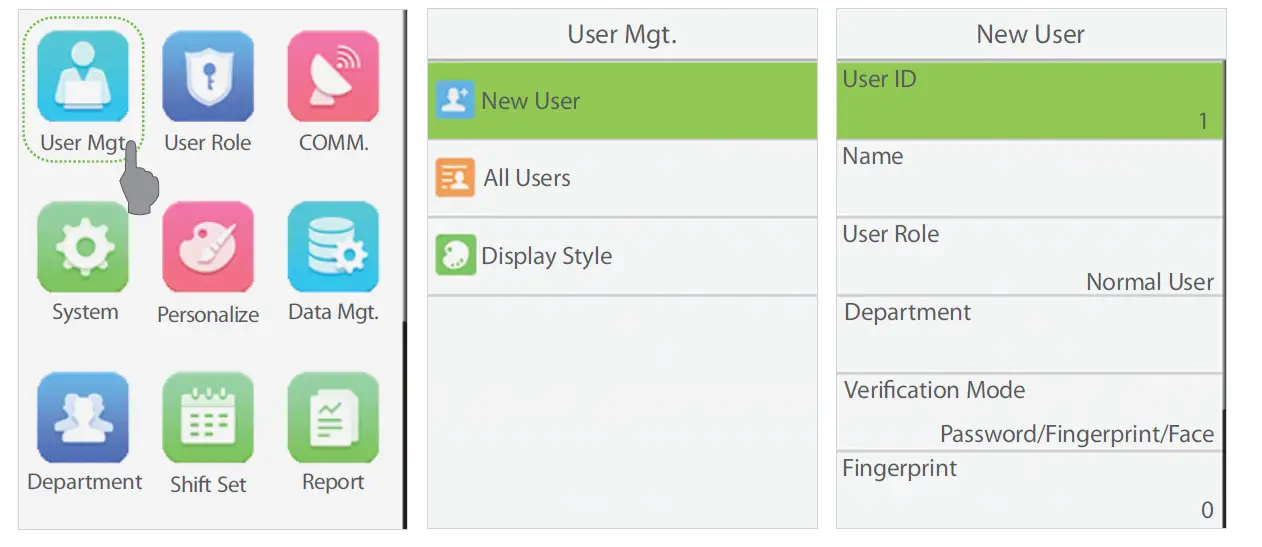Open the Department setting row

pos(1030,334)
